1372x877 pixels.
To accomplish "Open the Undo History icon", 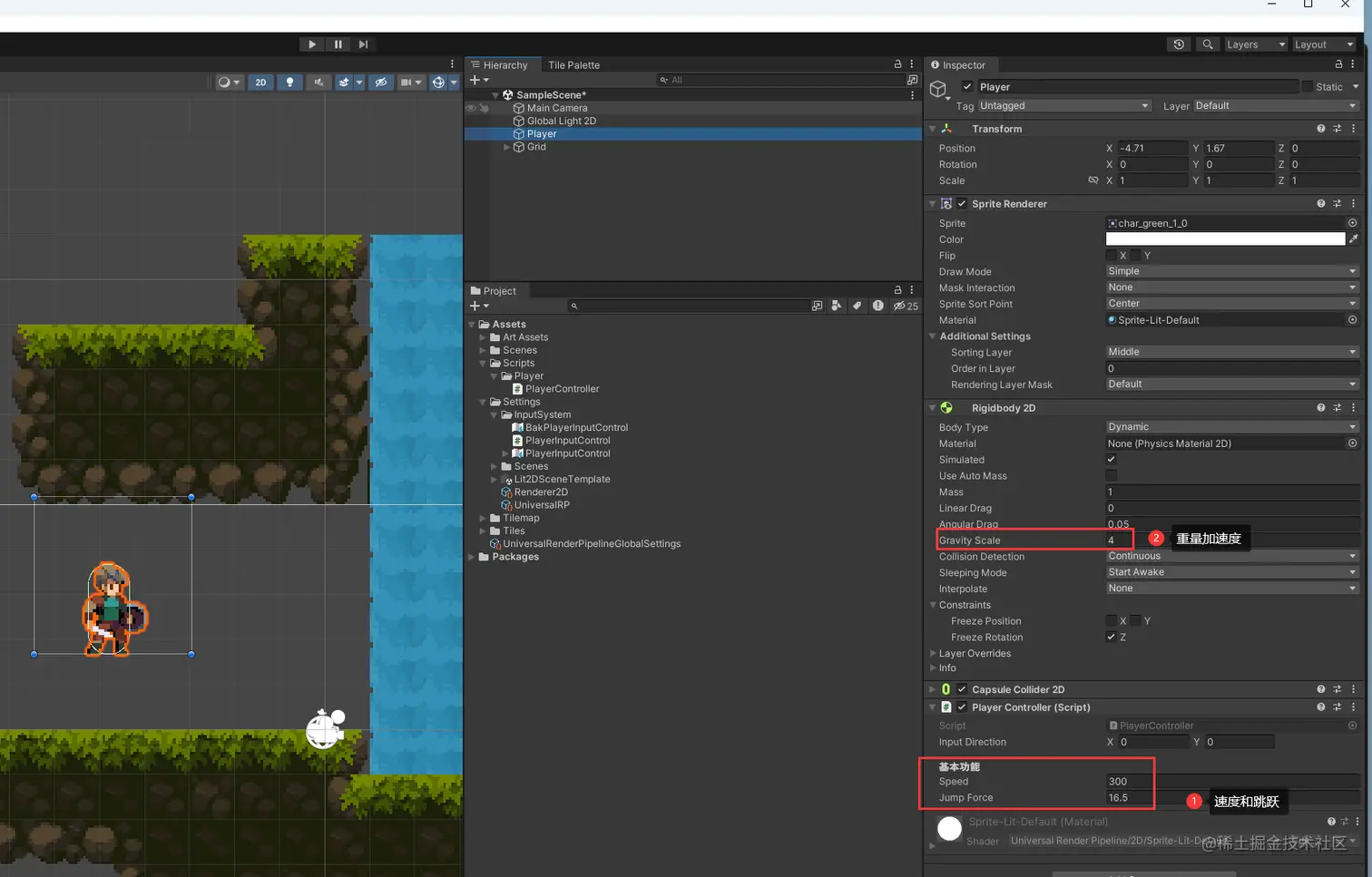I will [1179, 44].
